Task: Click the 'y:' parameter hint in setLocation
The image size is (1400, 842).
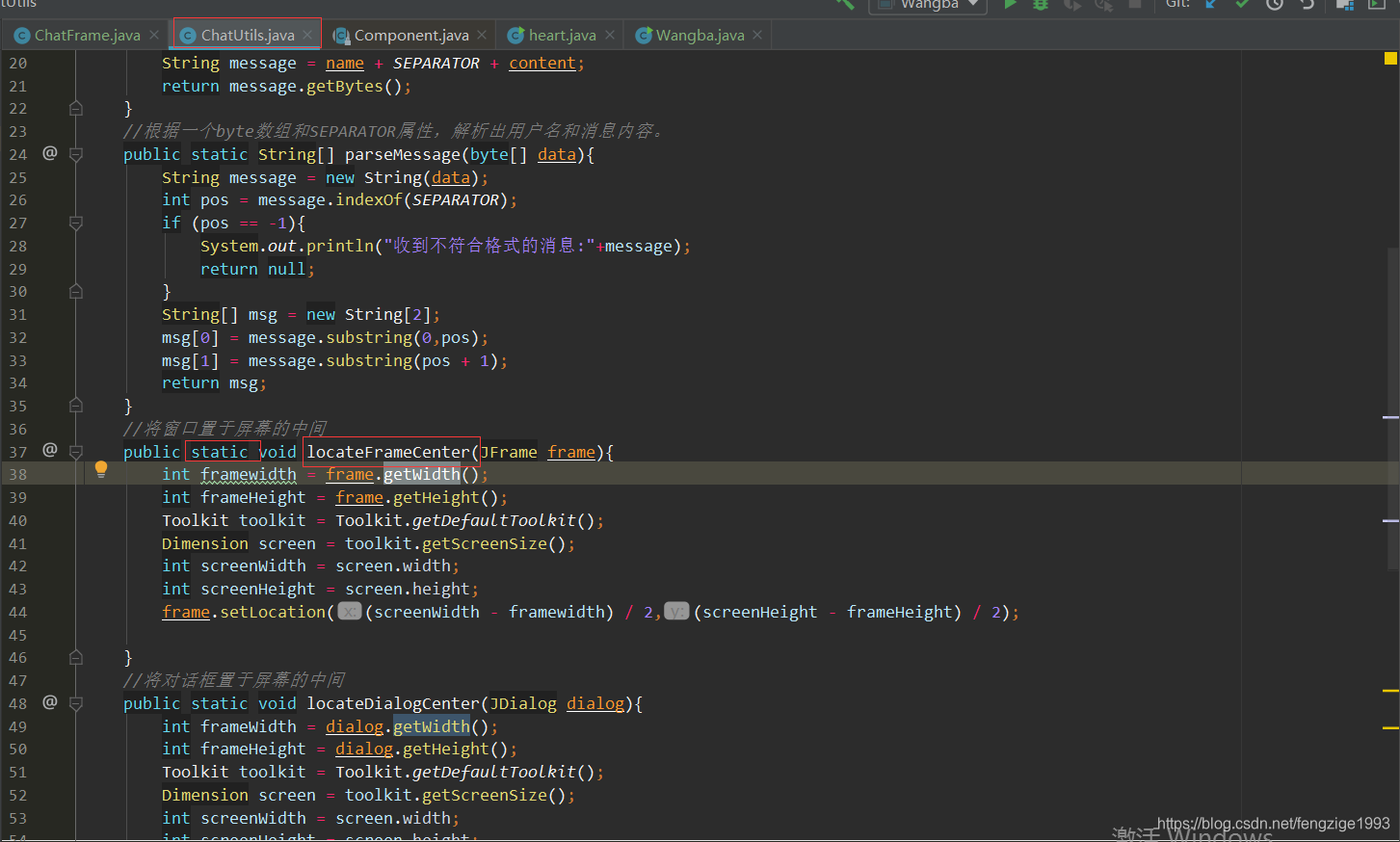Action: point(677,611)
